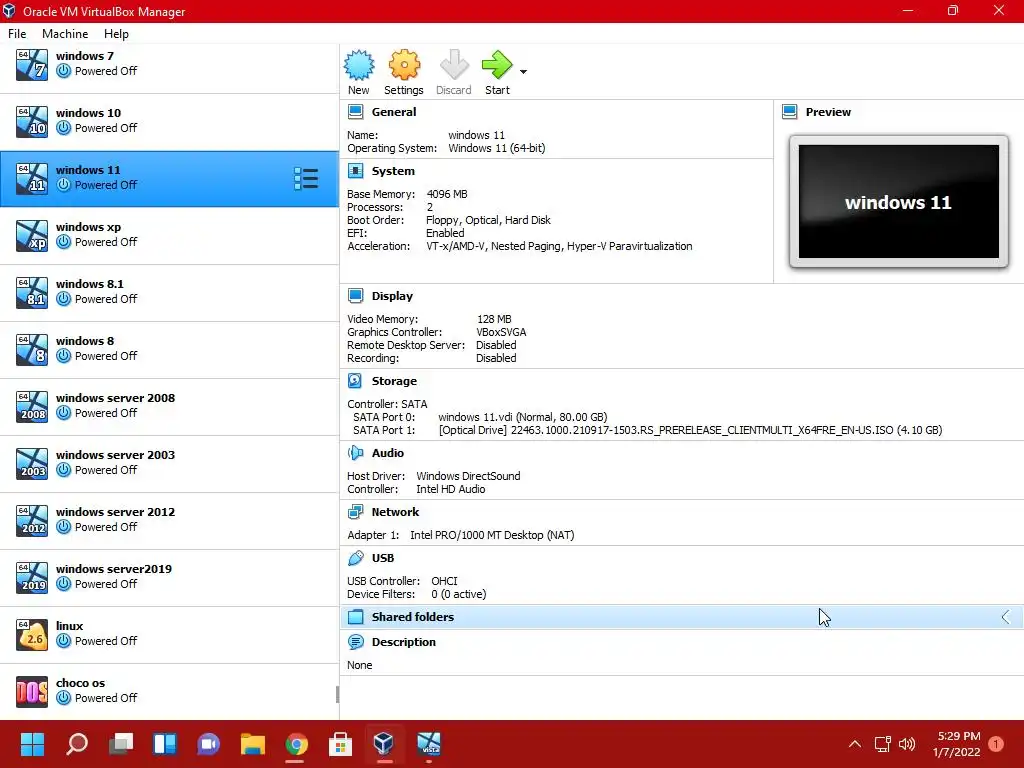The width and height of the screenshot is (1024, 768).
Task: Click the VM list vertical scrollbar
Action: (x=337, y=695)
